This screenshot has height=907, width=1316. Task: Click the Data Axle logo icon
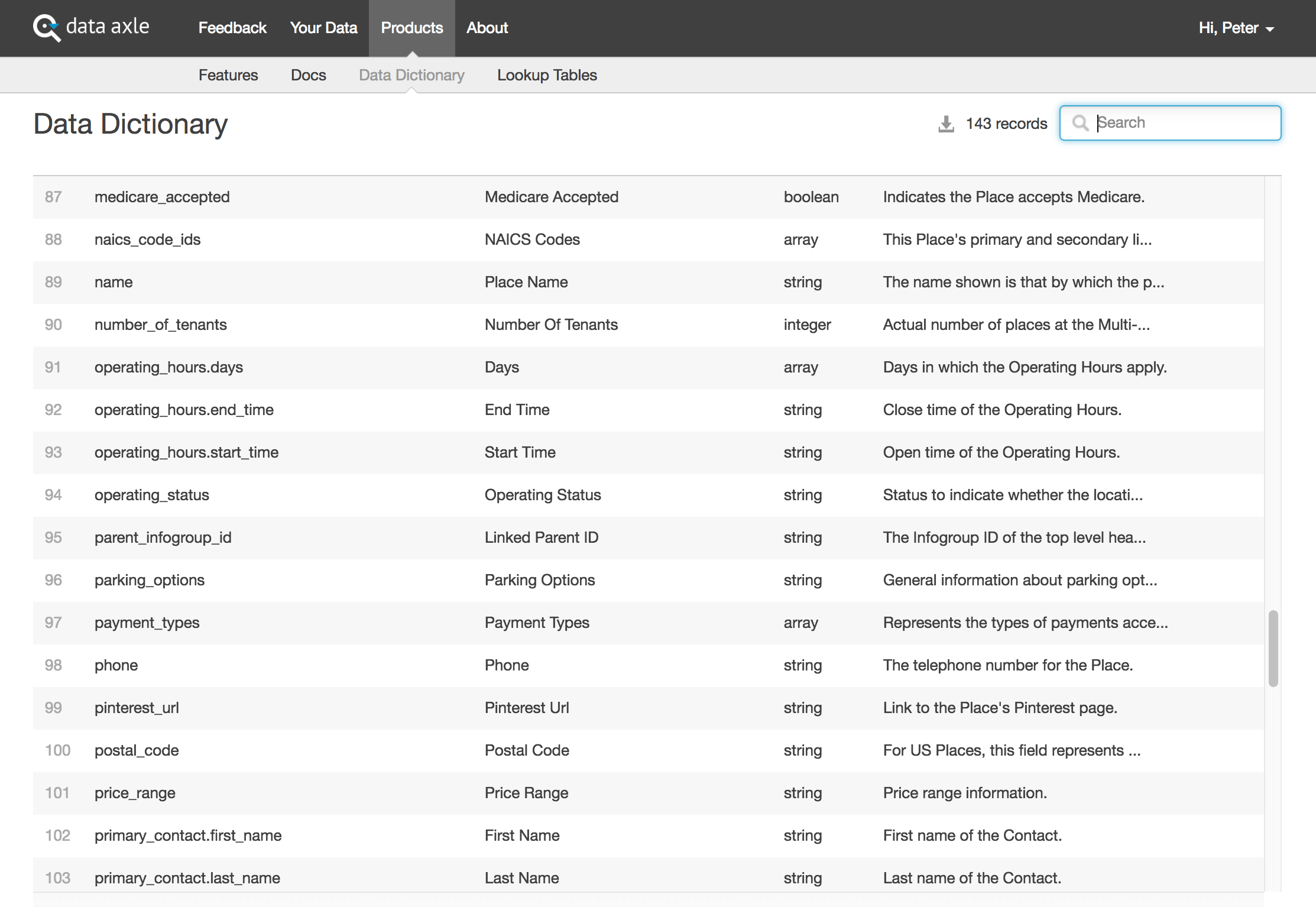(x=46, y=28)
